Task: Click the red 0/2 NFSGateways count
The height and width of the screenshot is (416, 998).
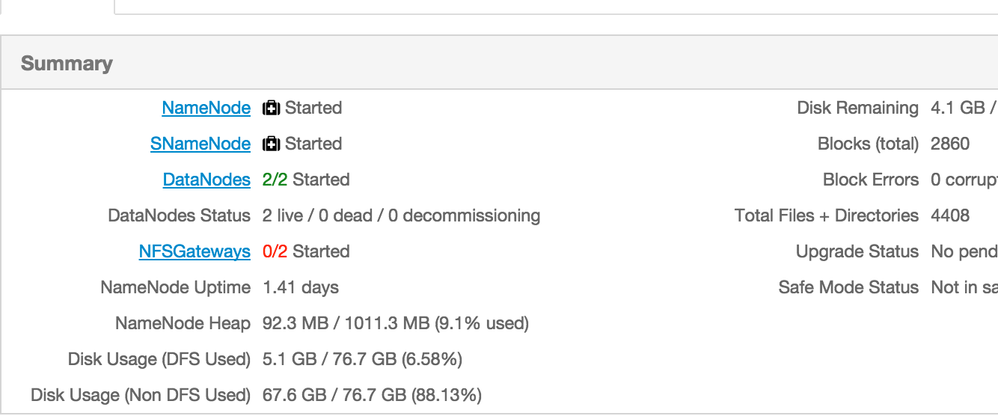Action: click(x=275, y=252)
